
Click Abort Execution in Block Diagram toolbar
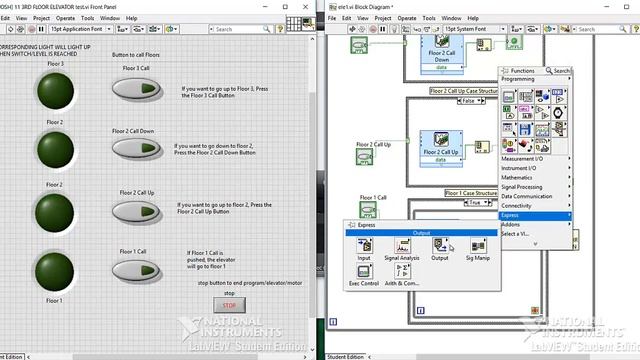pyautogui.click(x=373, y=29)
